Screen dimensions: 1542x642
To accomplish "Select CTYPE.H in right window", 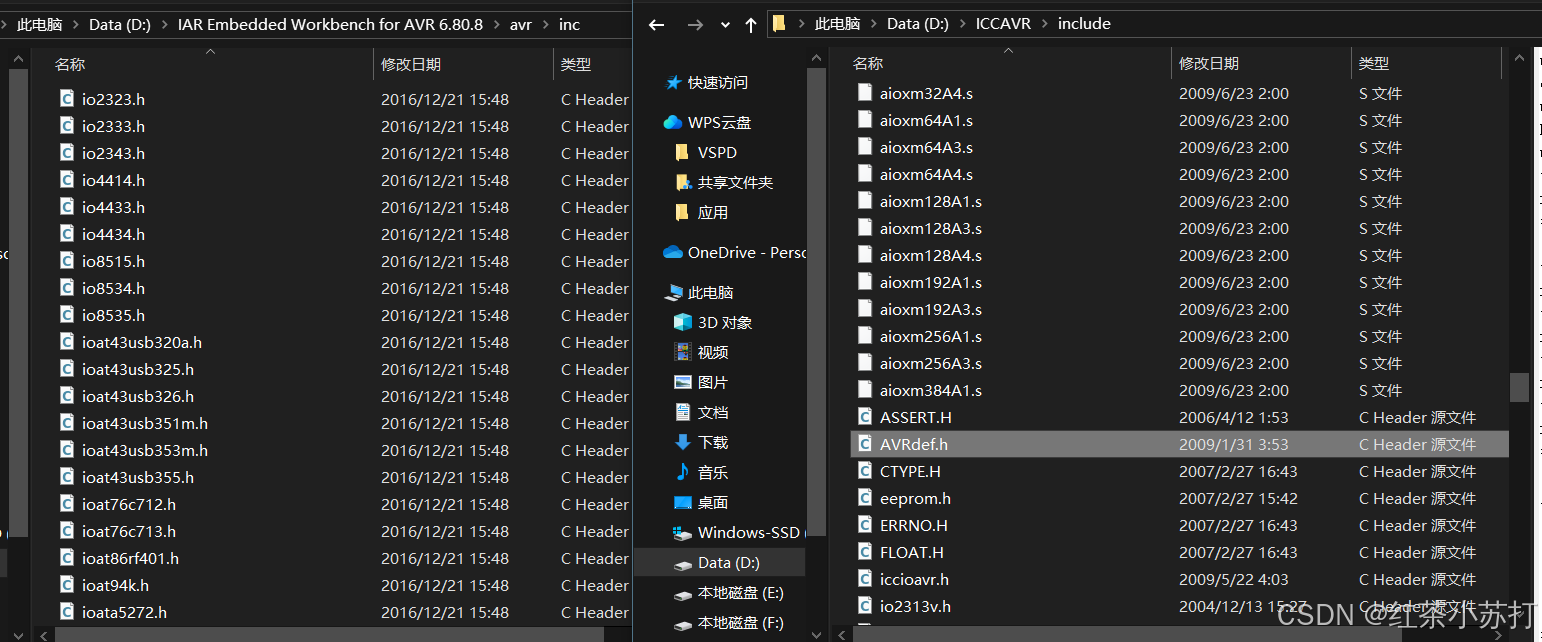I will click(x=910, y=471).
